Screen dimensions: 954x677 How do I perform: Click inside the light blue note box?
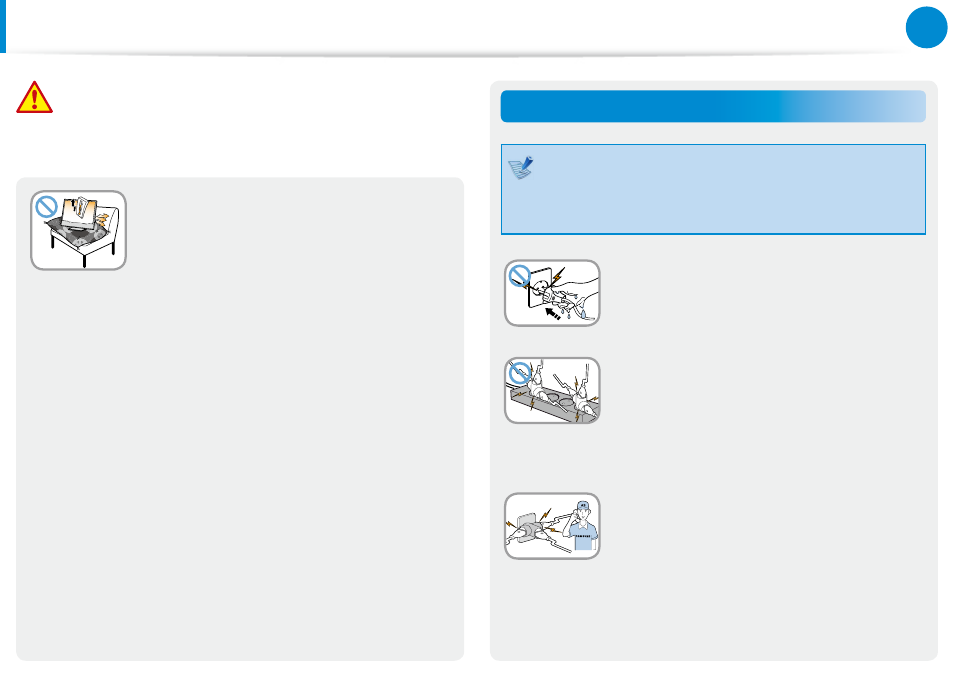[713, 189]
